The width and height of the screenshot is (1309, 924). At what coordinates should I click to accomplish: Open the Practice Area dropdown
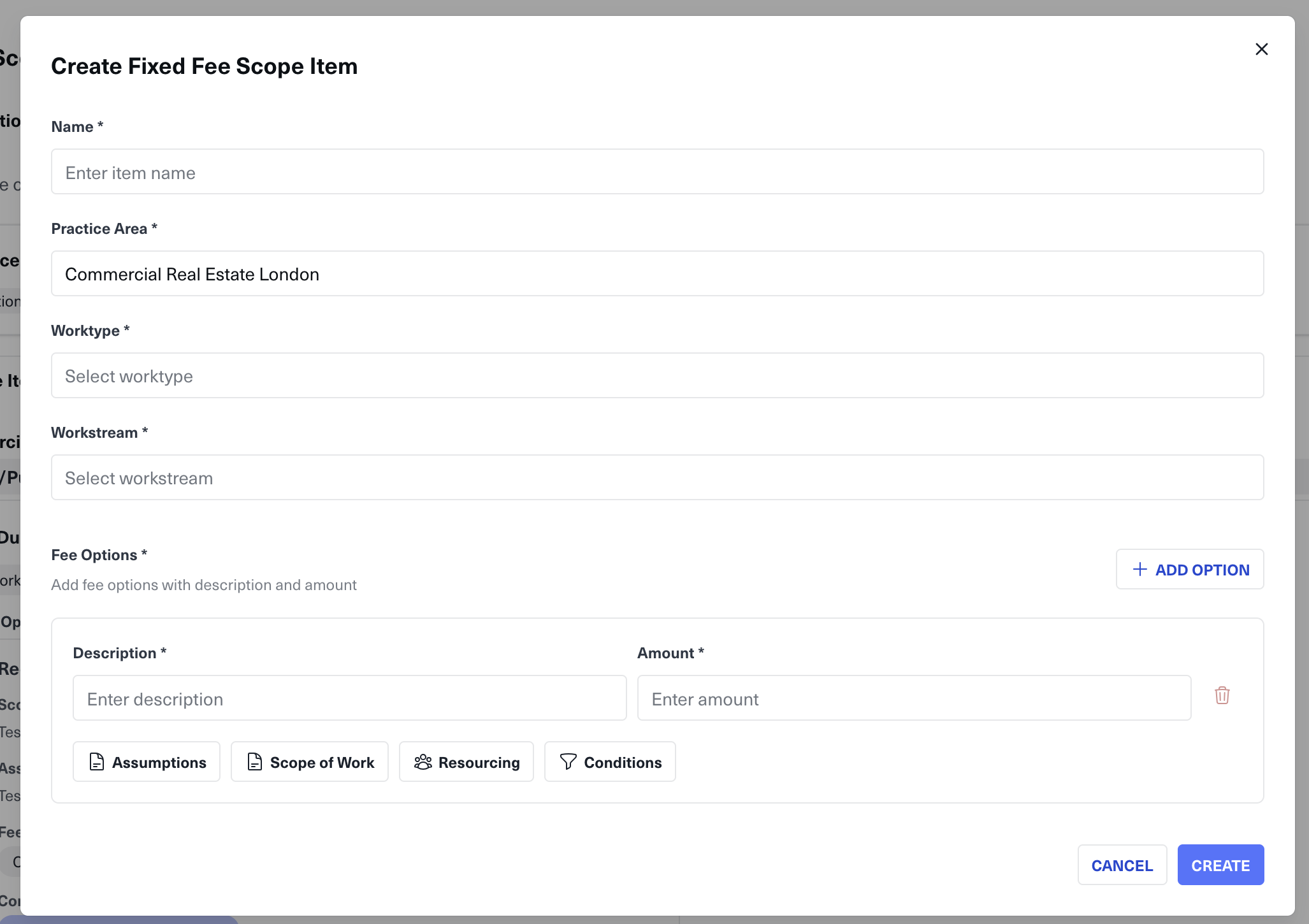click(x=657, y=274)
